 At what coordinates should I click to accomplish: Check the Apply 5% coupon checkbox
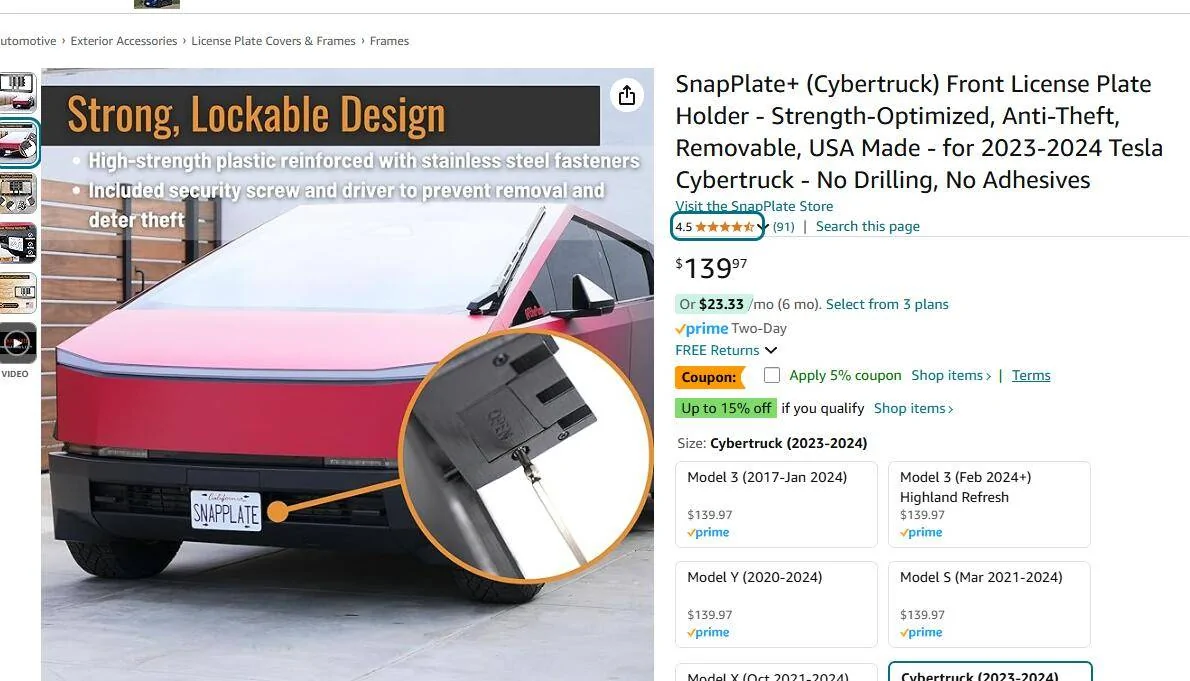[771, 375]
